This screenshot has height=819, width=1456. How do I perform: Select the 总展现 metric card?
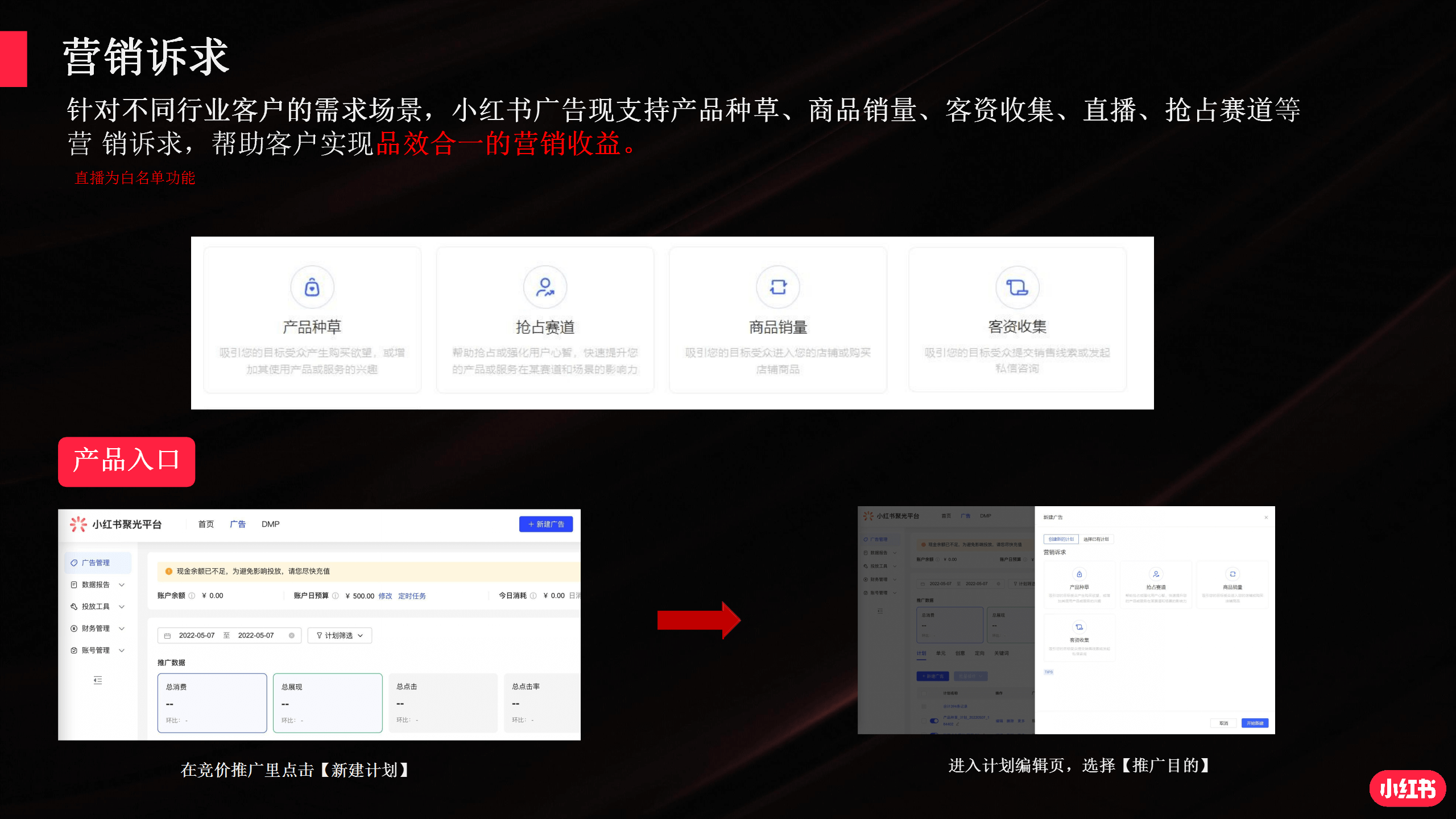pyautogui.click(x=328, y=703)
